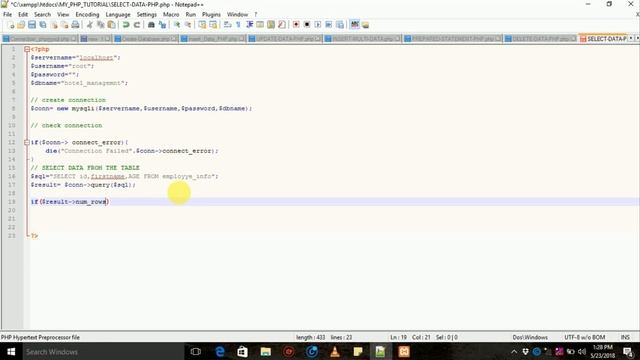
Task: Open Task View from the taskbar
Action: 196,351
